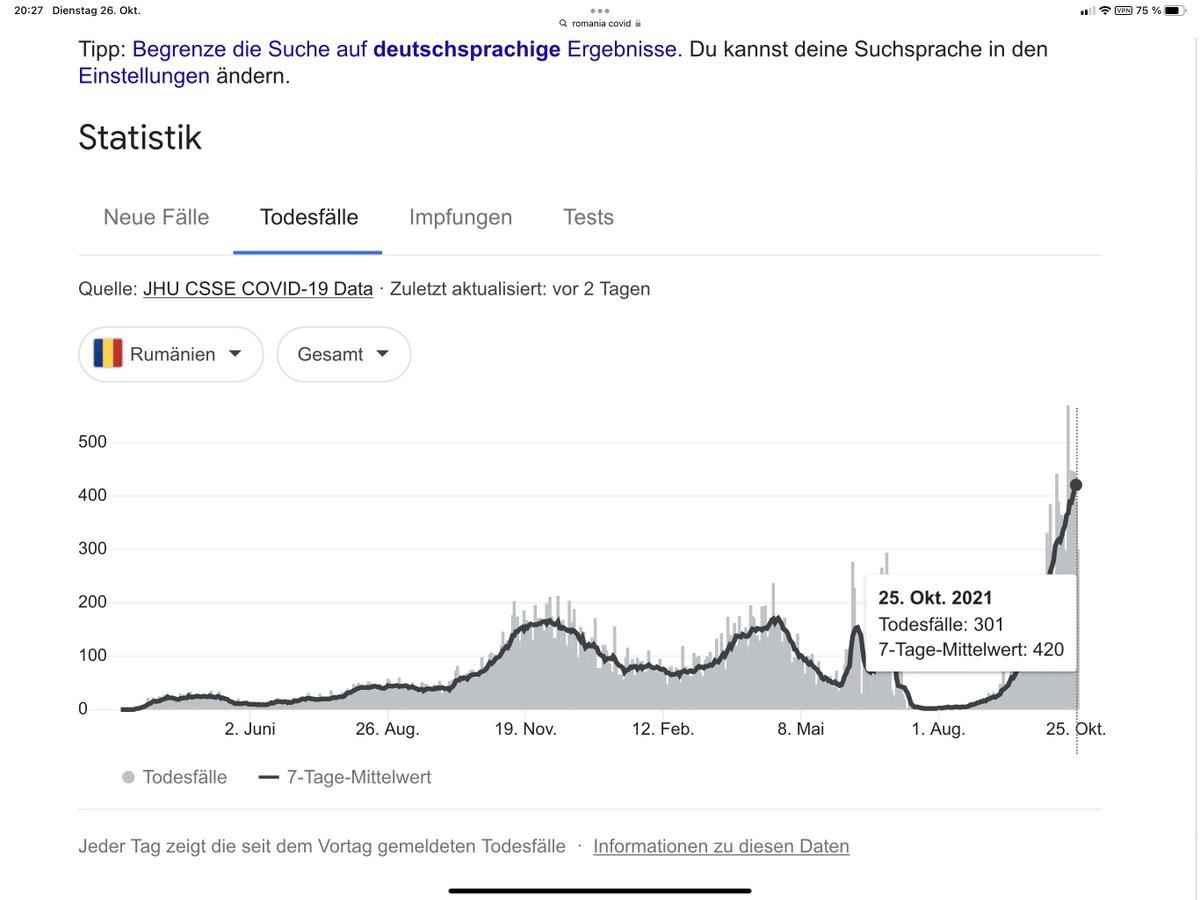Image resolution: width=1200 pixels, height=900 pixels.
Task: Tap the Romanian flag icon
Action: coord(108,354)
